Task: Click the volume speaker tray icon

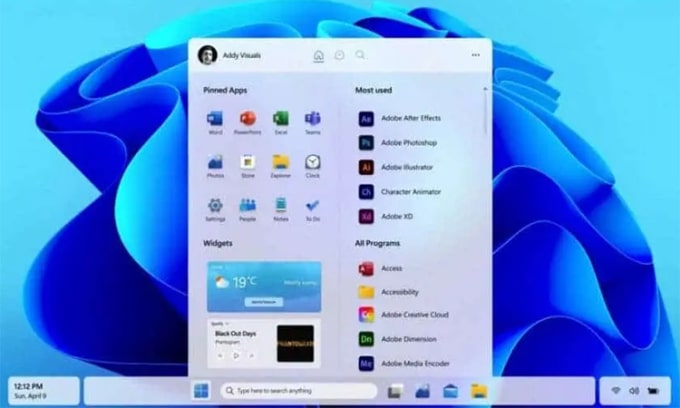Action: click(634, 391)
